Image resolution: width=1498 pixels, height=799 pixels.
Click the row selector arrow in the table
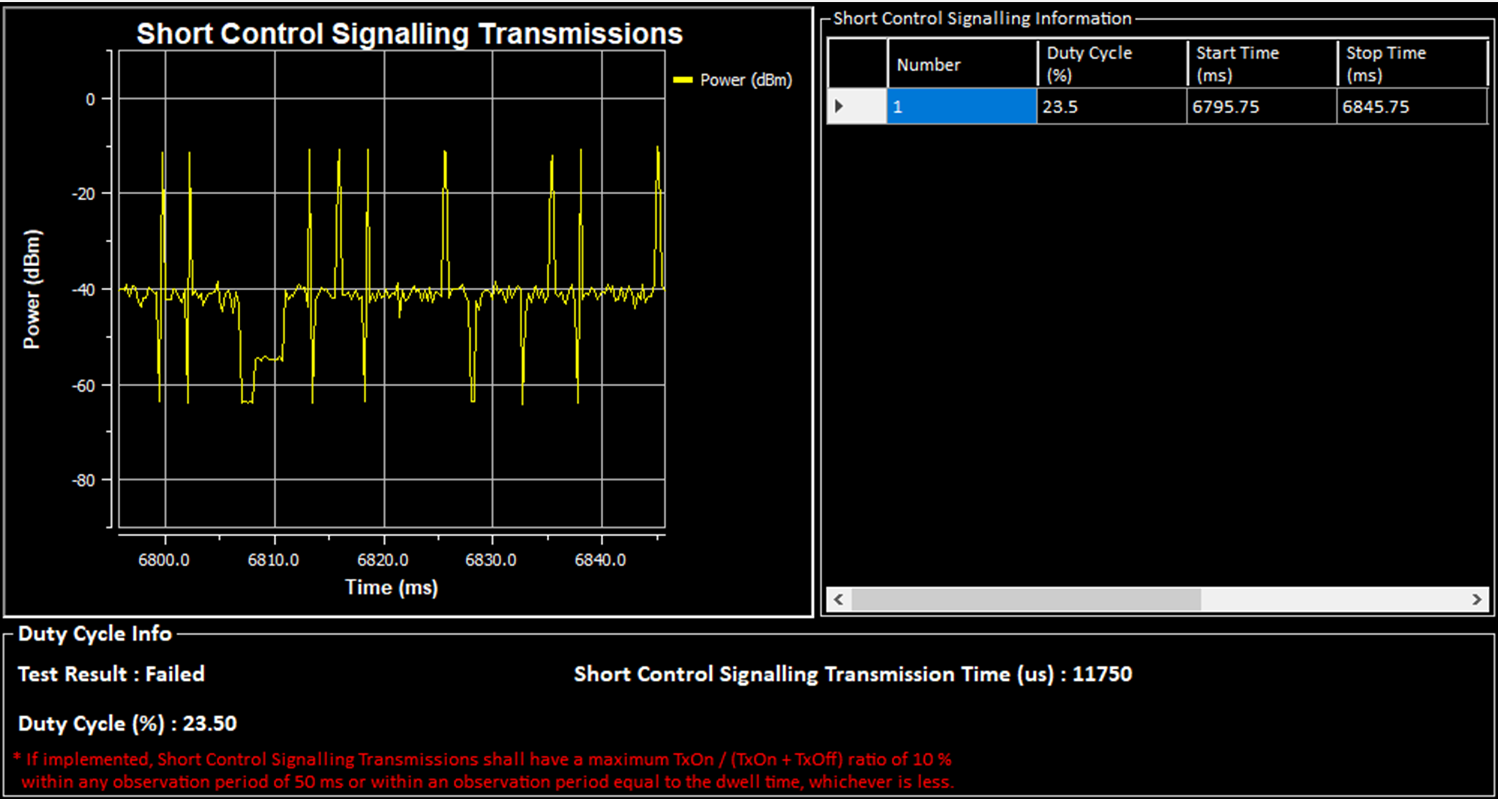[x=840, y=106]
